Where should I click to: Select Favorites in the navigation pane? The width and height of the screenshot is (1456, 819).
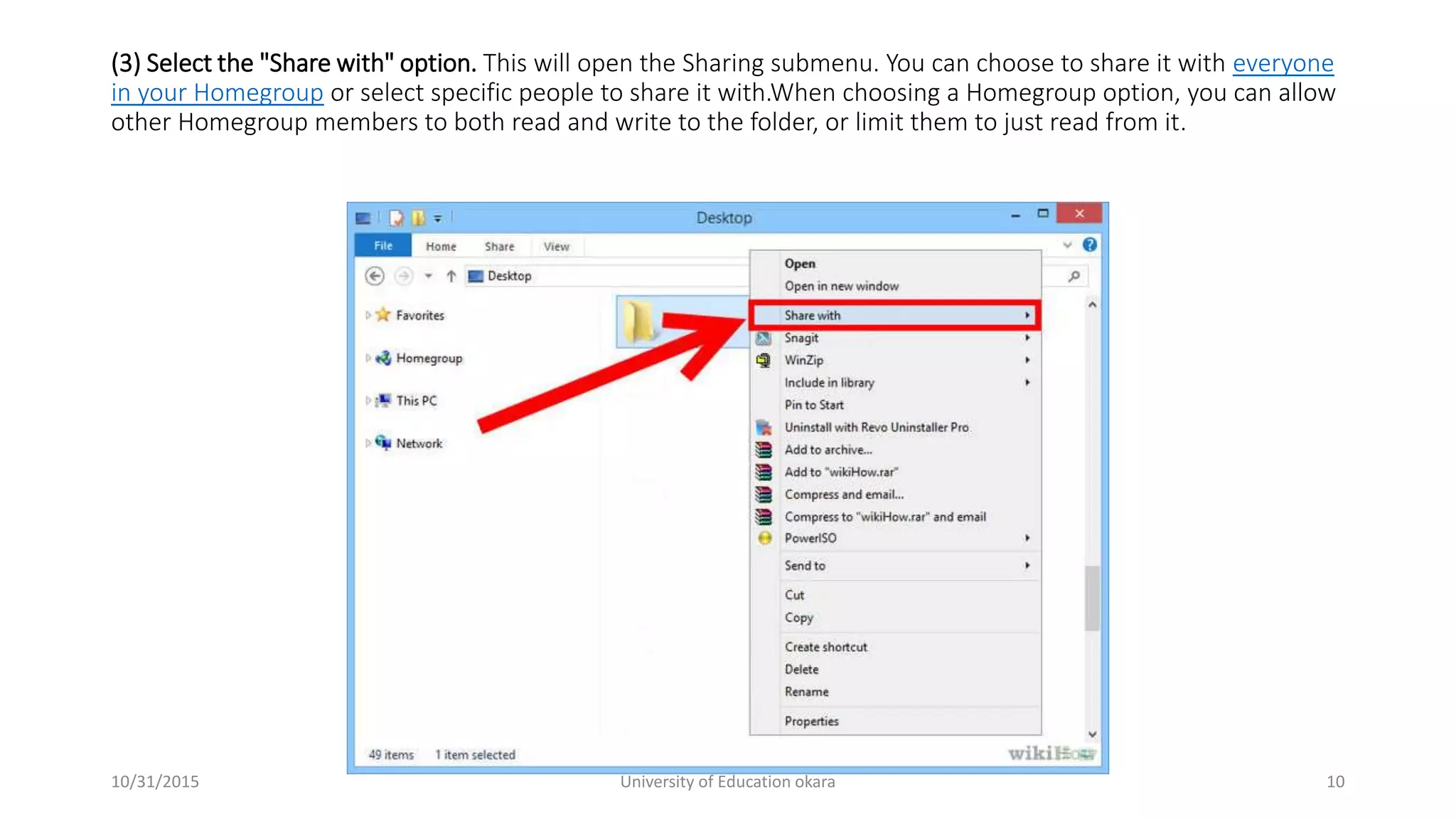pos(419,315)
